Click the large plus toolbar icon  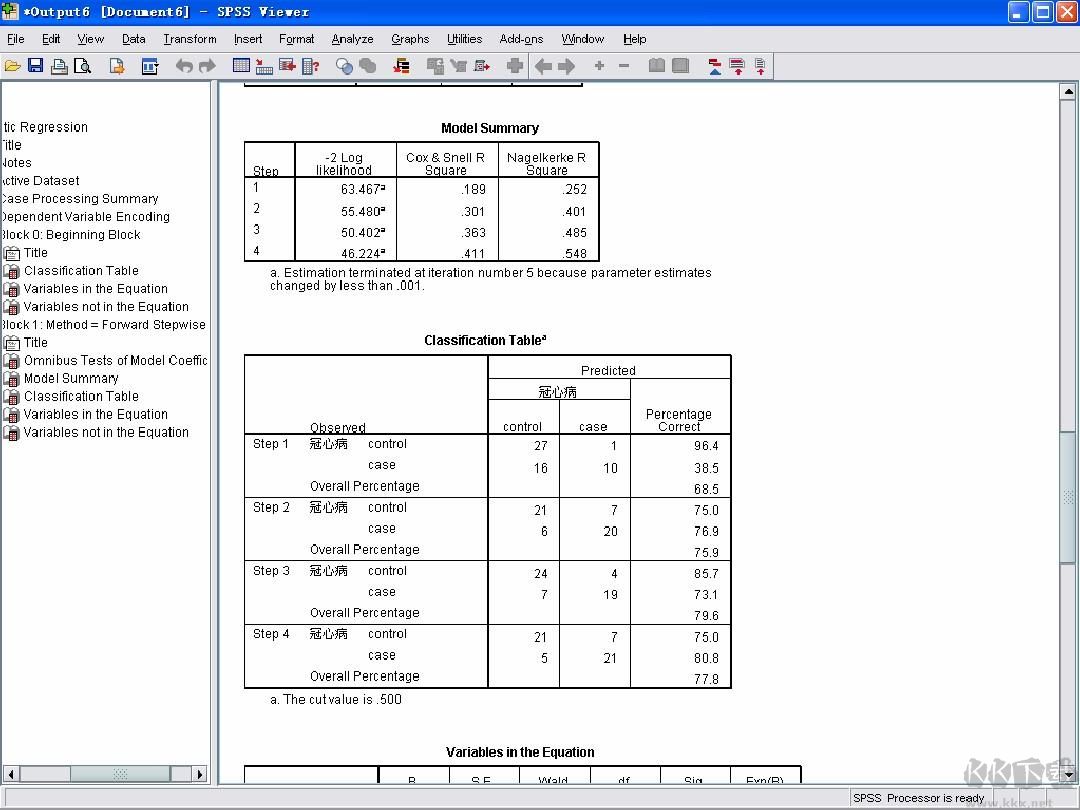(x=515, y=66)
